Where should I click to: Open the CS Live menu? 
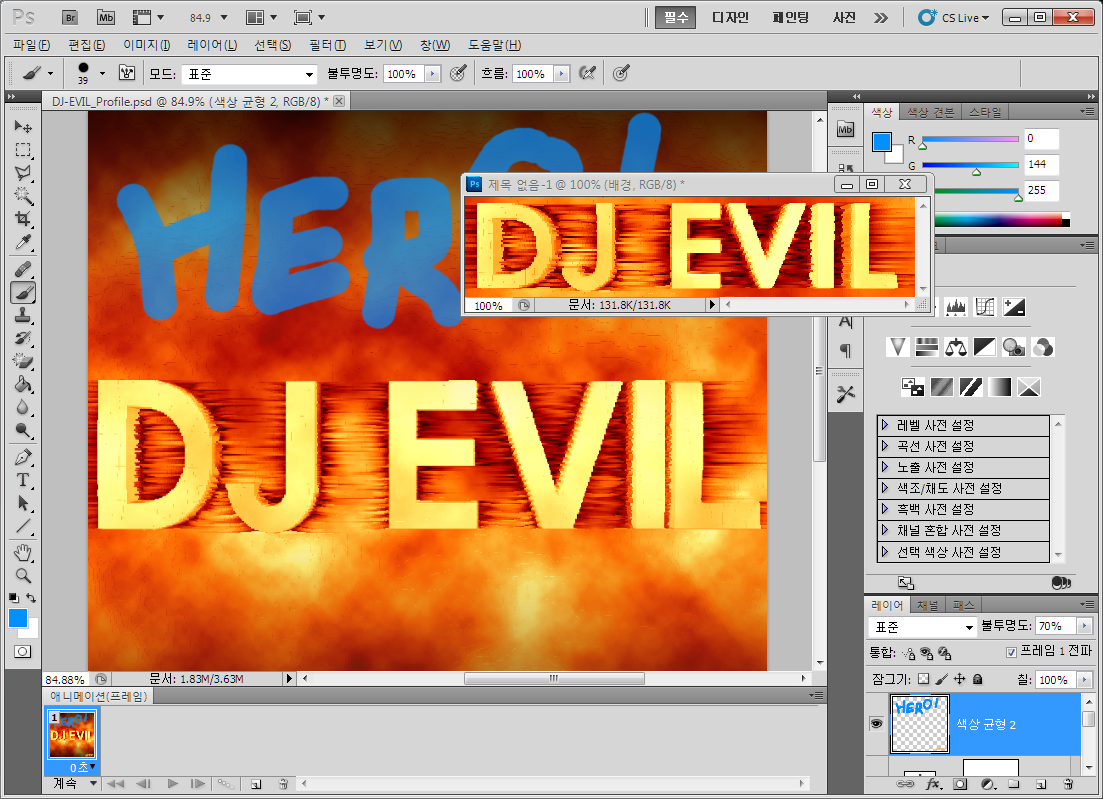[x=955, y=18]
